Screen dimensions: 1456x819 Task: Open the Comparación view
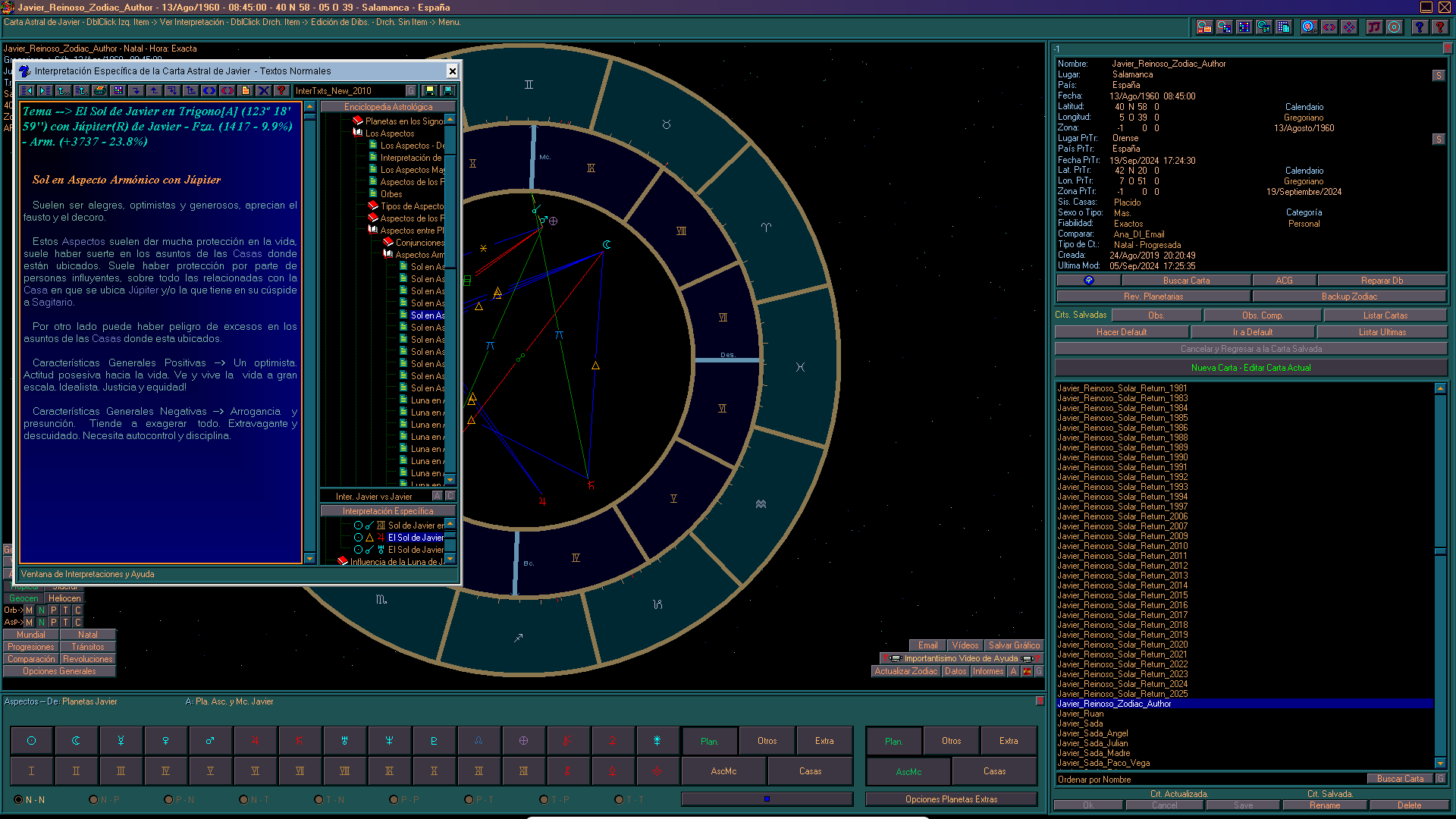pyautogui.click(x=30, y=658)
